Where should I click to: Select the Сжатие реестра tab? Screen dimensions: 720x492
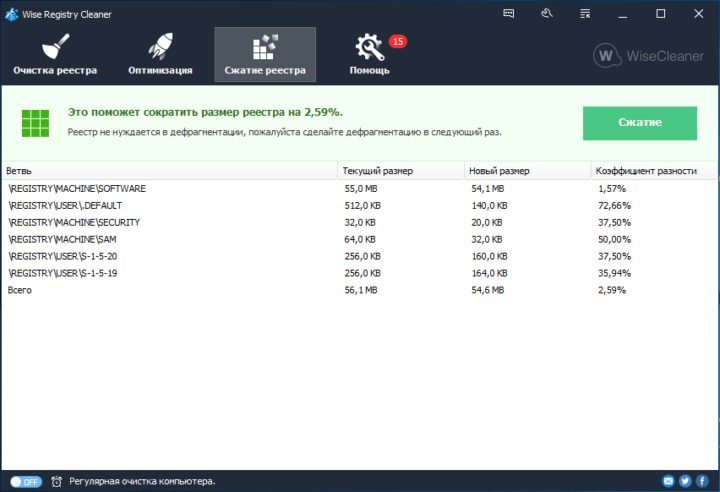265,54
